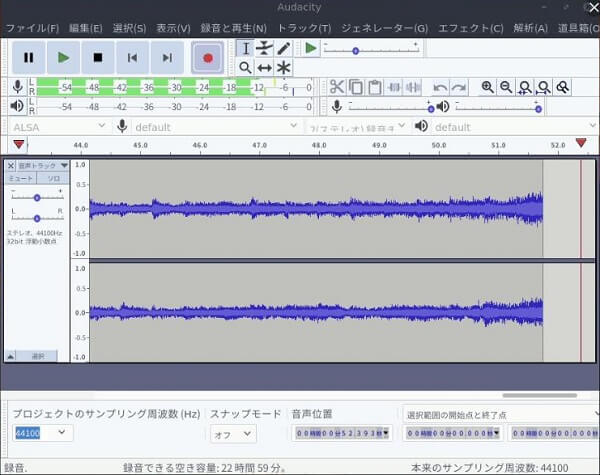Adjust the playback speed slider
The width and height of the screenshot is (600, 475).
click(x=371, y=50)
